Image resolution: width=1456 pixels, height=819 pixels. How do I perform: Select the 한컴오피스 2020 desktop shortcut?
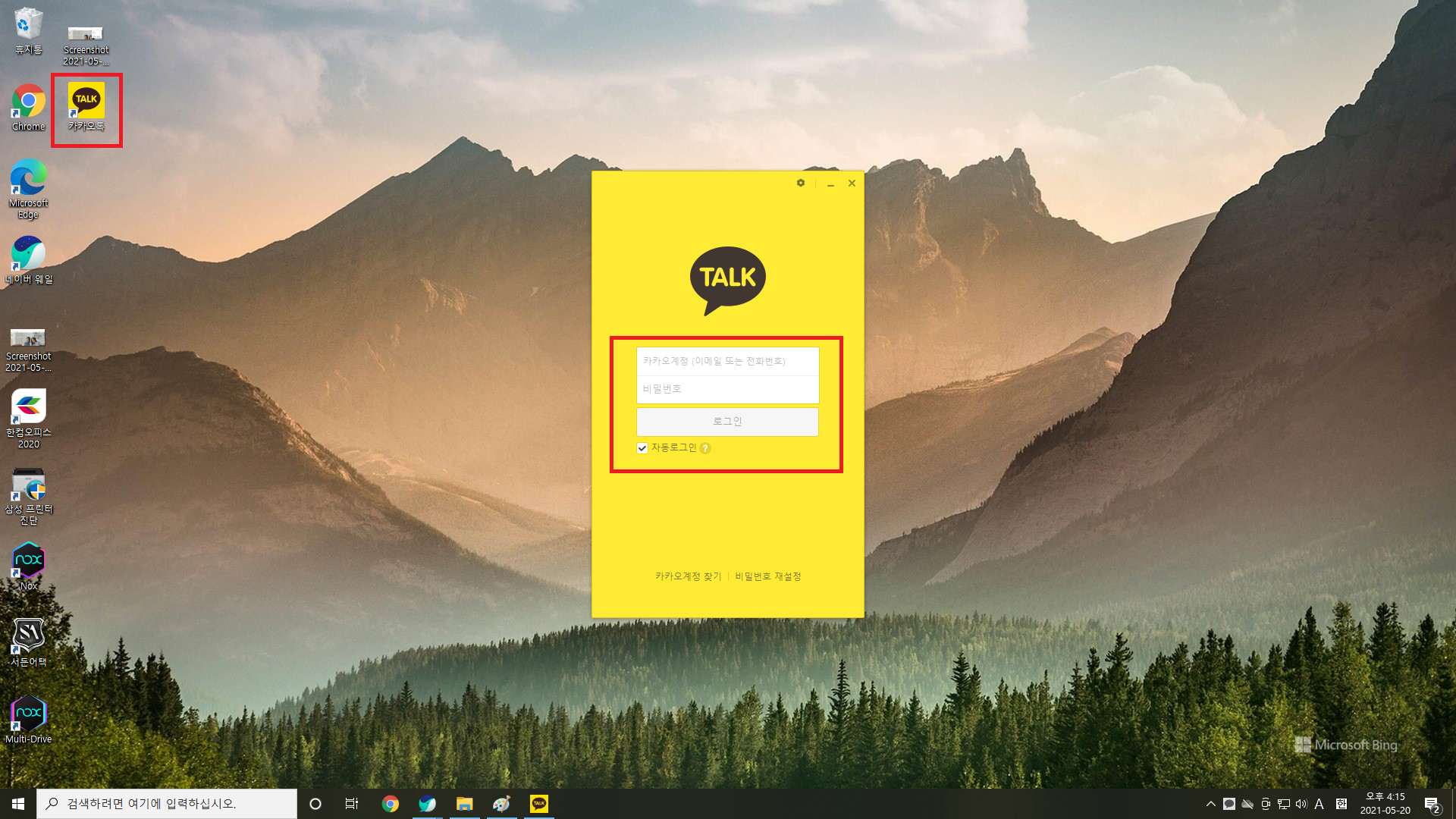click(x=29, y=419)
